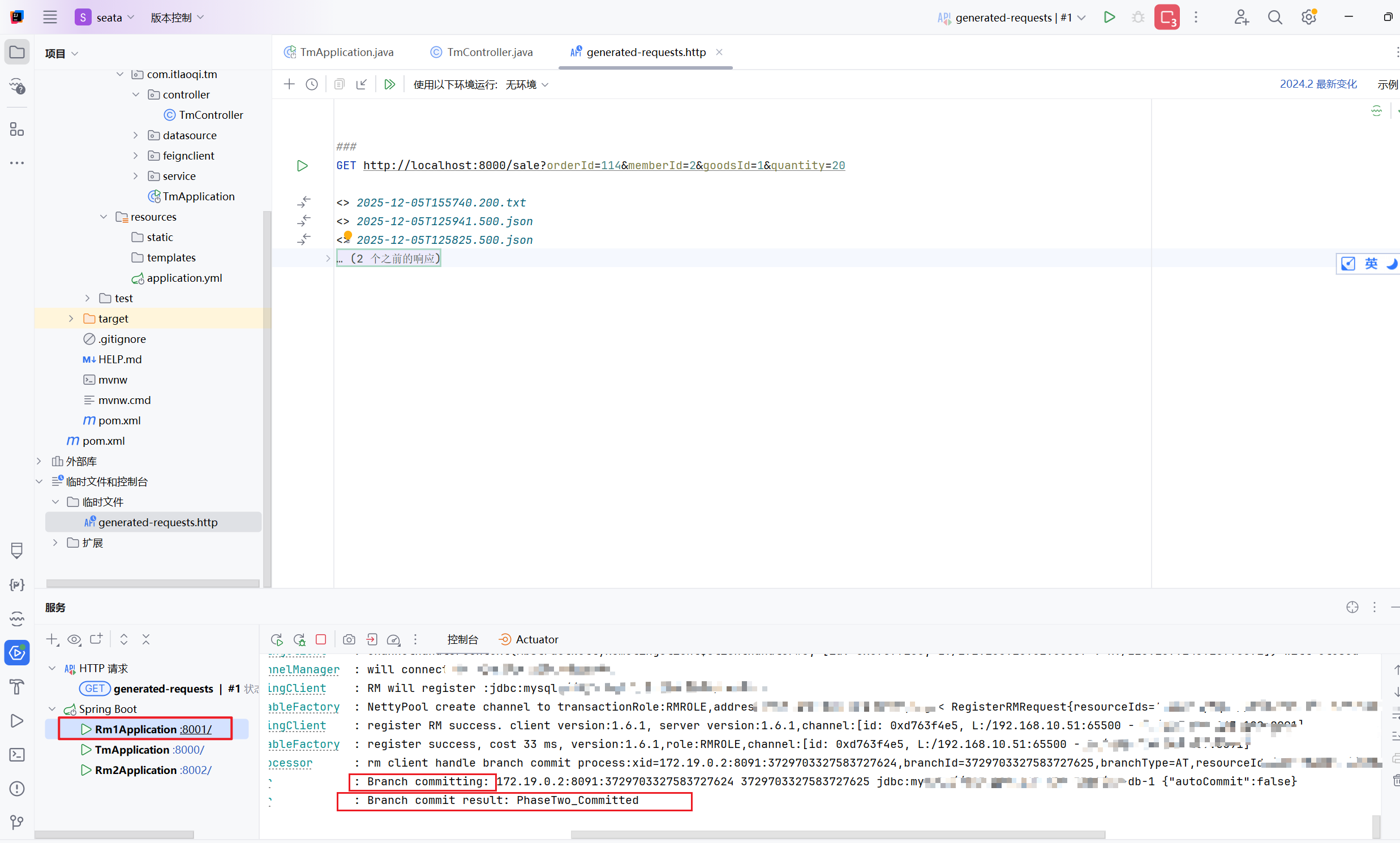Stop the running service with red square

pos(321,640)
